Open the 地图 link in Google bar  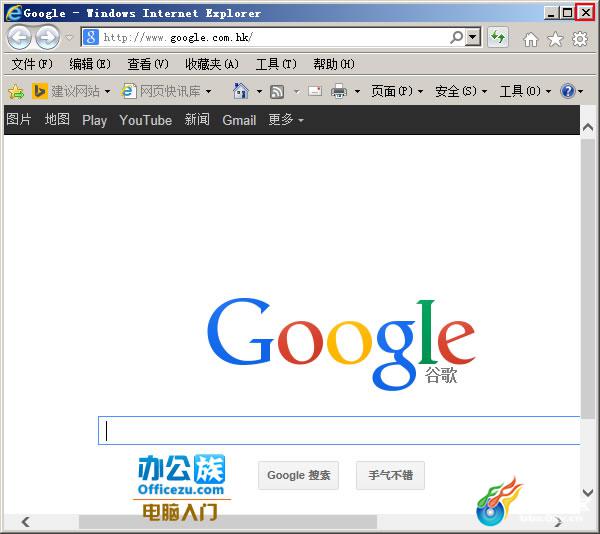57,120
